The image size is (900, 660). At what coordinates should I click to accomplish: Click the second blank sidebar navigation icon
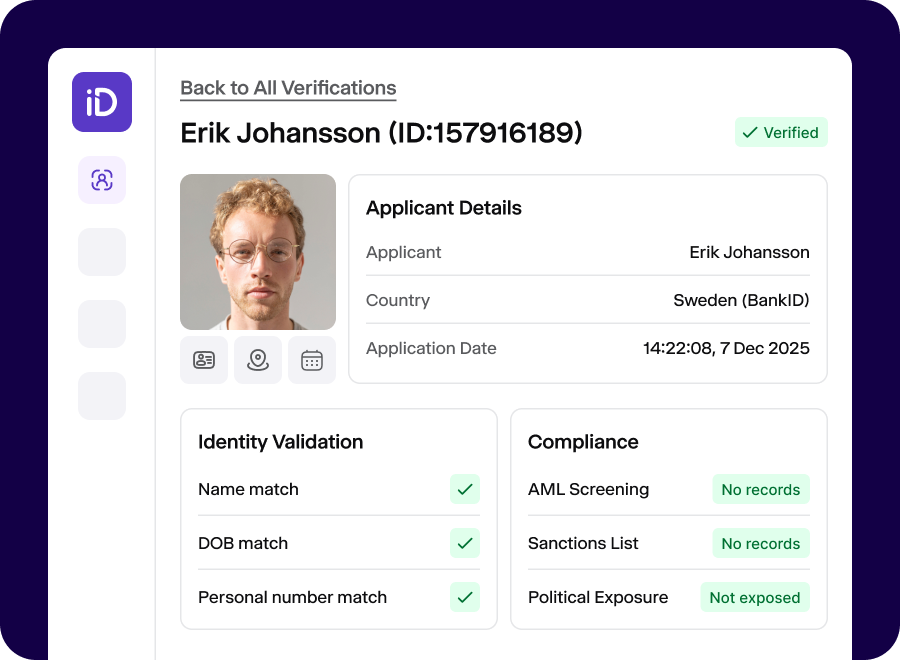pyautogui.click(x=101, y=252)
